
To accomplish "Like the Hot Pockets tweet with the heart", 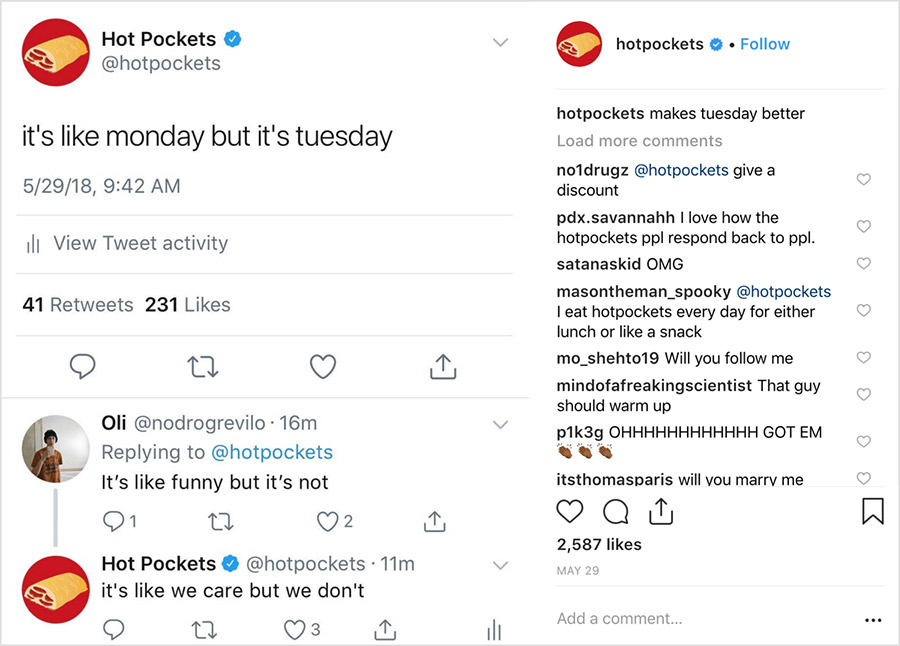I will point(323,366).
